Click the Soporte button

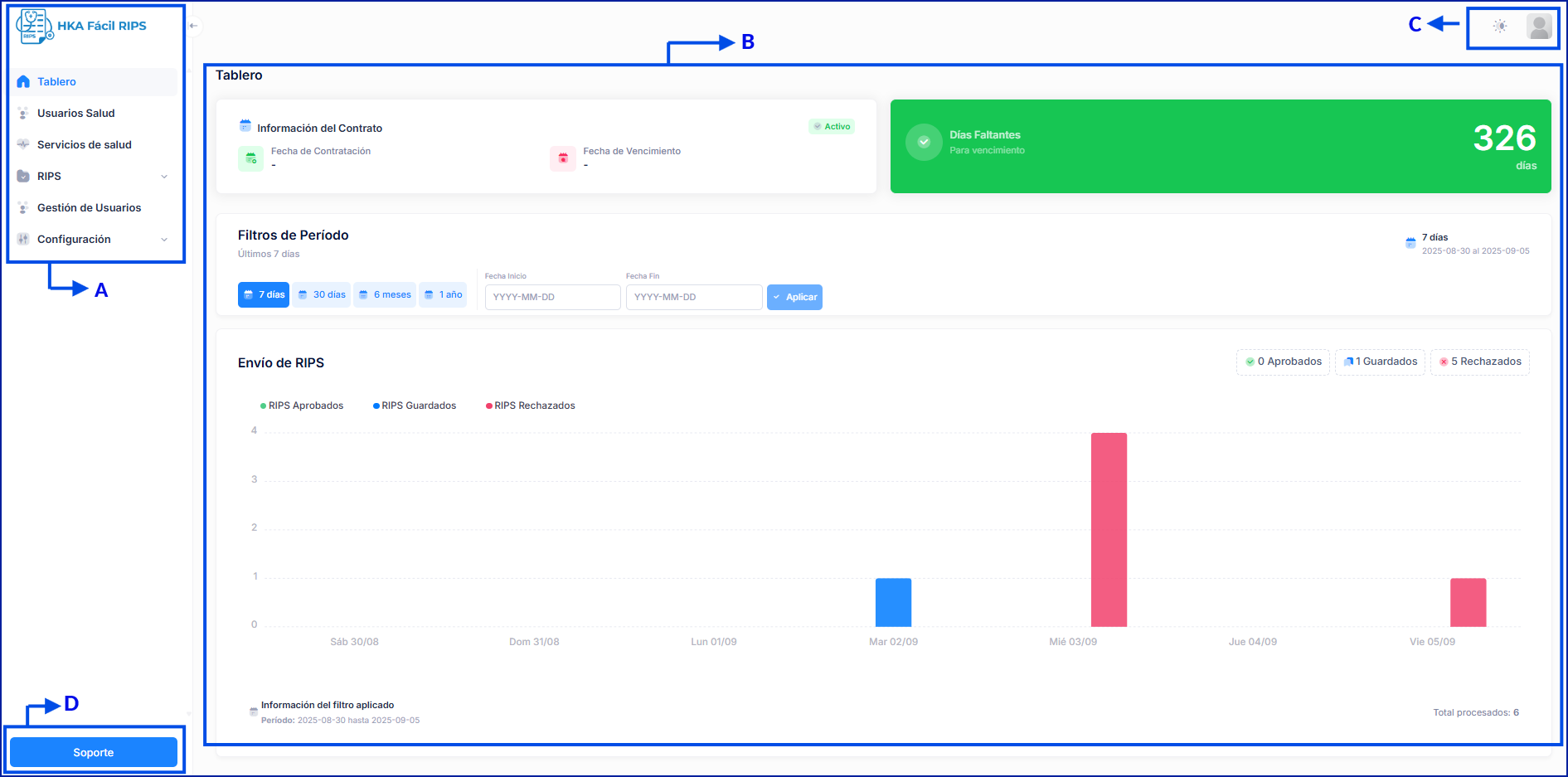coord(94,752)
